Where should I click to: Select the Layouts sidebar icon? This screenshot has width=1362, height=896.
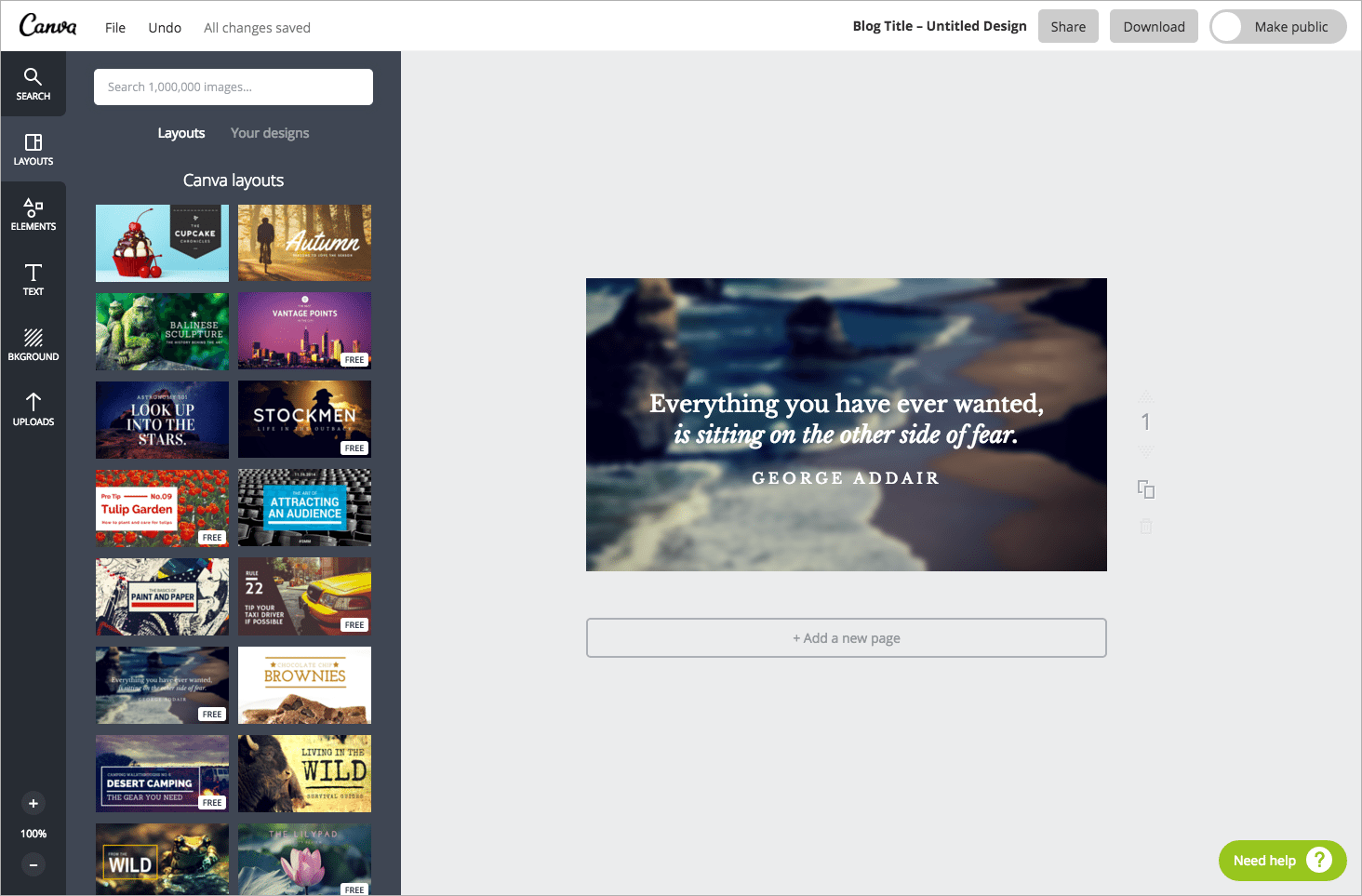point(33,149)
